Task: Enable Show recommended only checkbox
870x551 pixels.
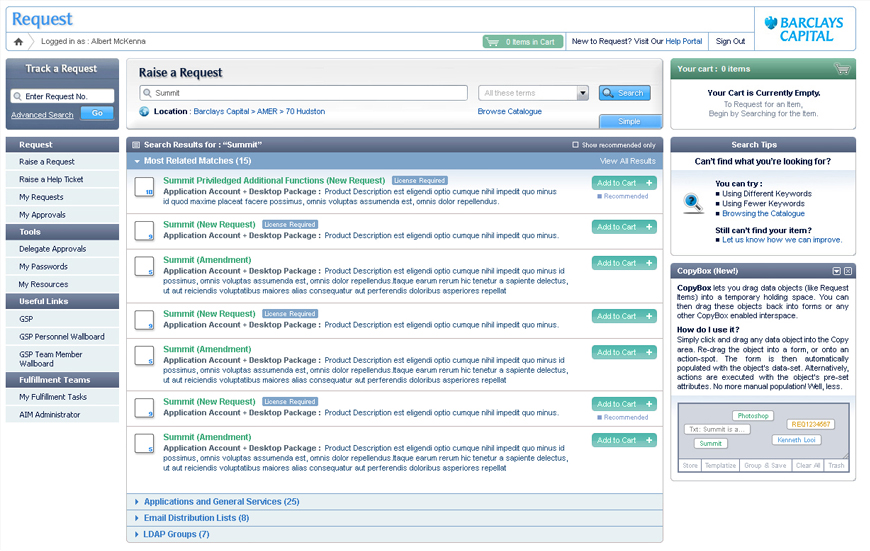Action: (x=575, y=145)
